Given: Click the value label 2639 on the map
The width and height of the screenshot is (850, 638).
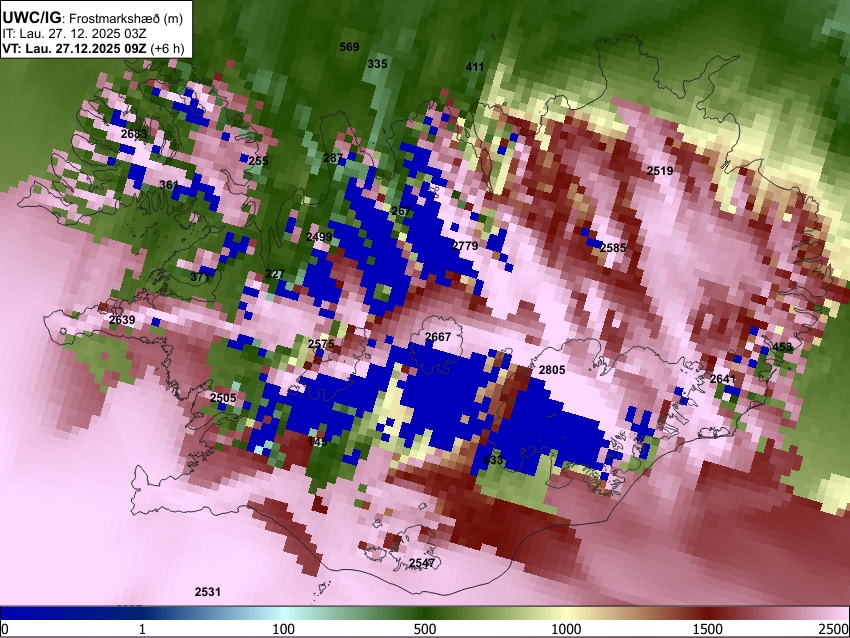Looking at the screenshot, I should tap(122, 320).
